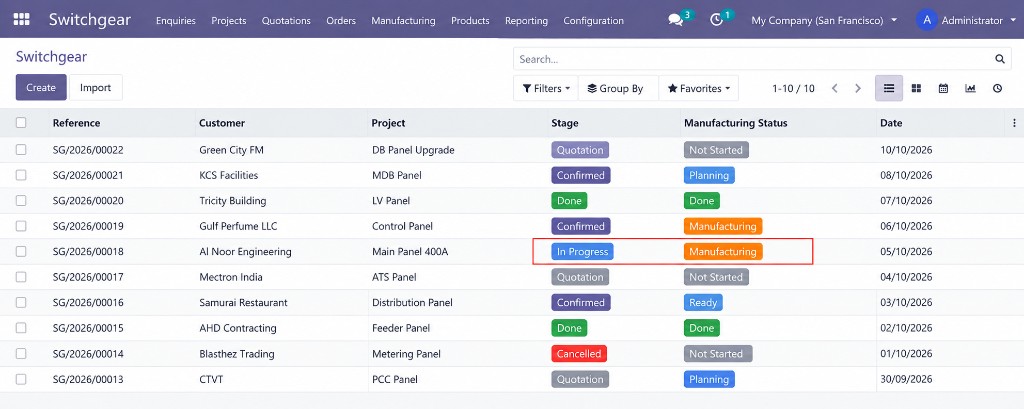This screenshot has width=1024, height=409.
Task: Switch to graph view
Action: pyautogui.click(x=970, y=88)
